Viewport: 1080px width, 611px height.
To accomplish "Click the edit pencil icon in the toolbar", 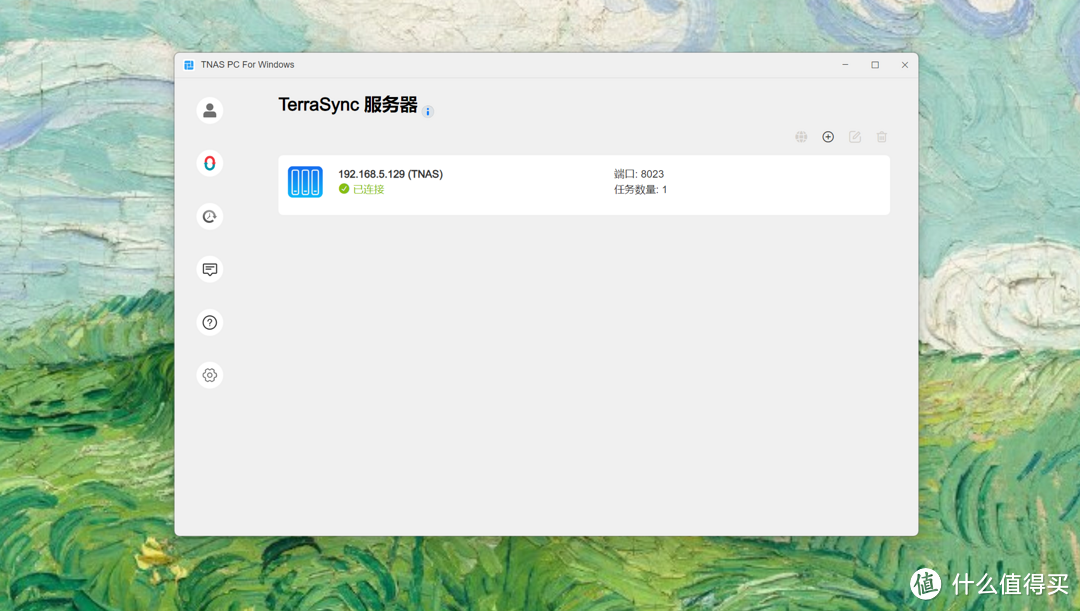I will pos(855,136).
